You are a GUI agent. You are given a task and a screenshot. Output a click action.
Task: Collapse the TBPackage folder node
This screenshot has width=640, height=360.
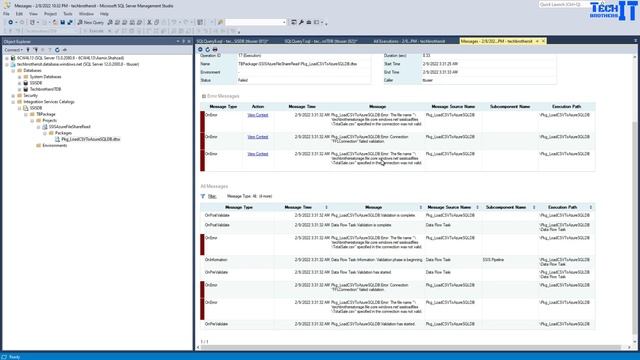coord(26,114)
